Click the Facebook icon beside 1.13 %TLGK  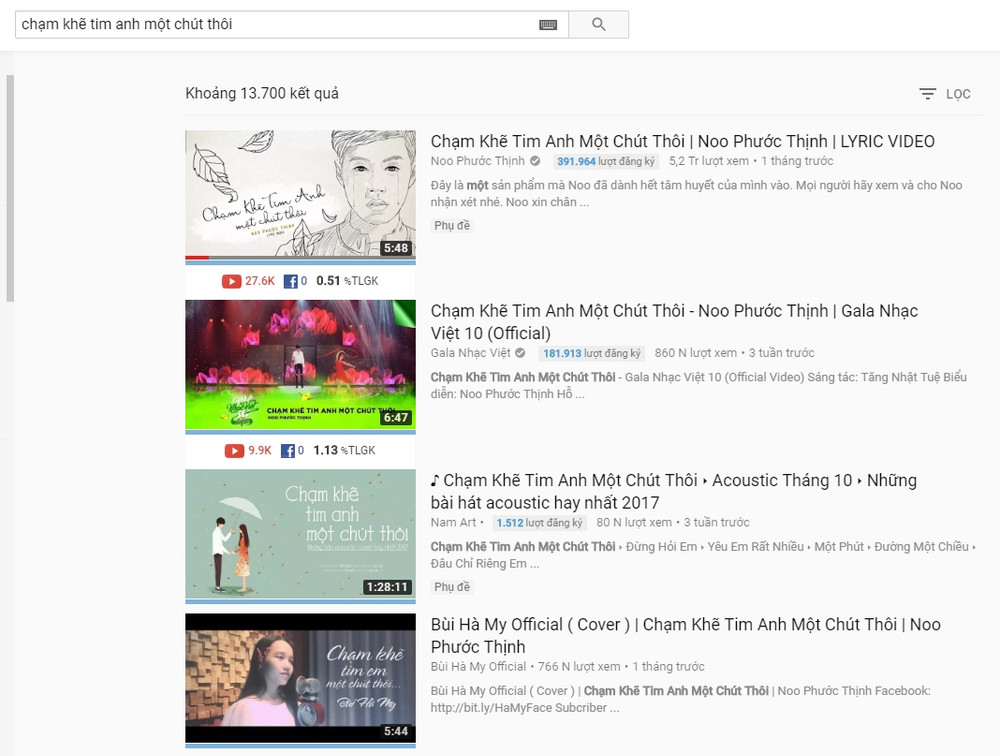tap(288, 451)
